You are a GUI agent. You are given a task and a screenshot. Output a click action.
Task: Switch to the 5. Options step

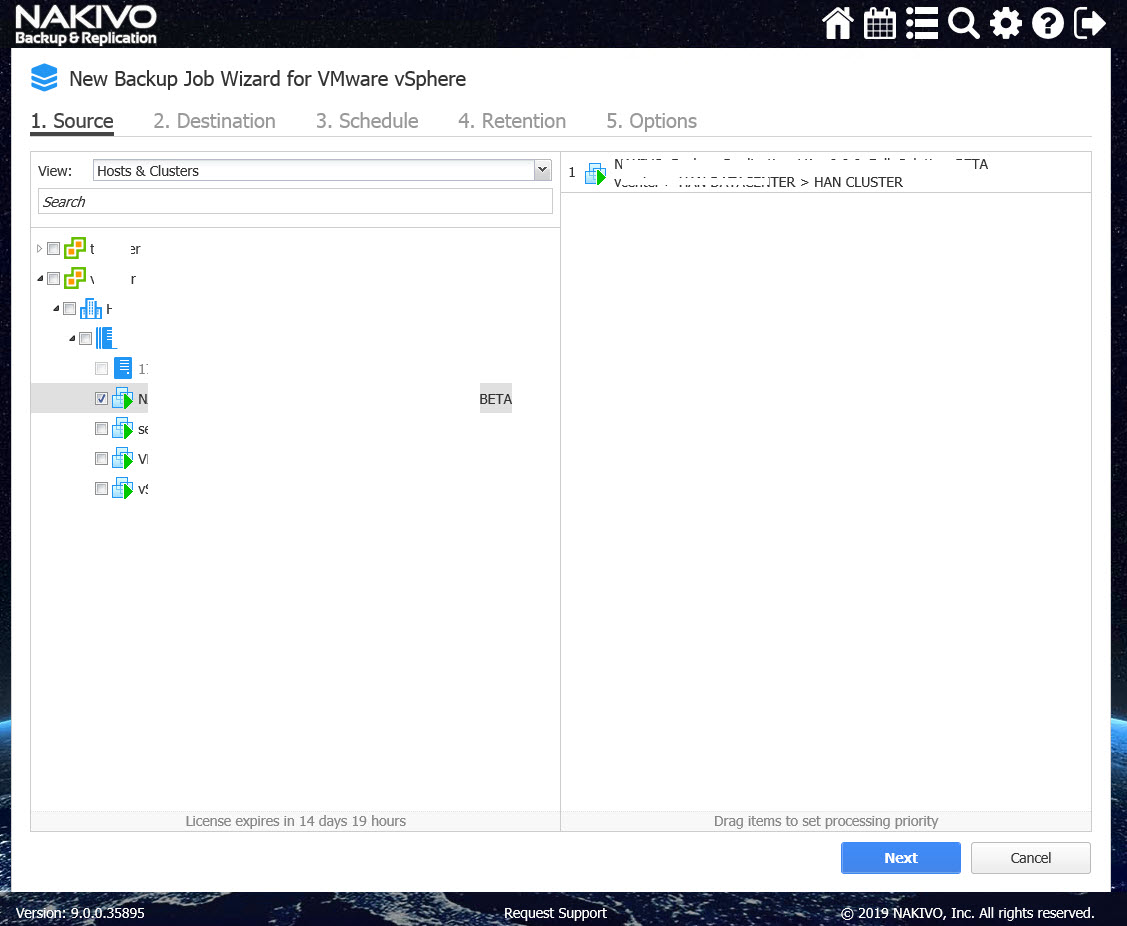[651, 121]
